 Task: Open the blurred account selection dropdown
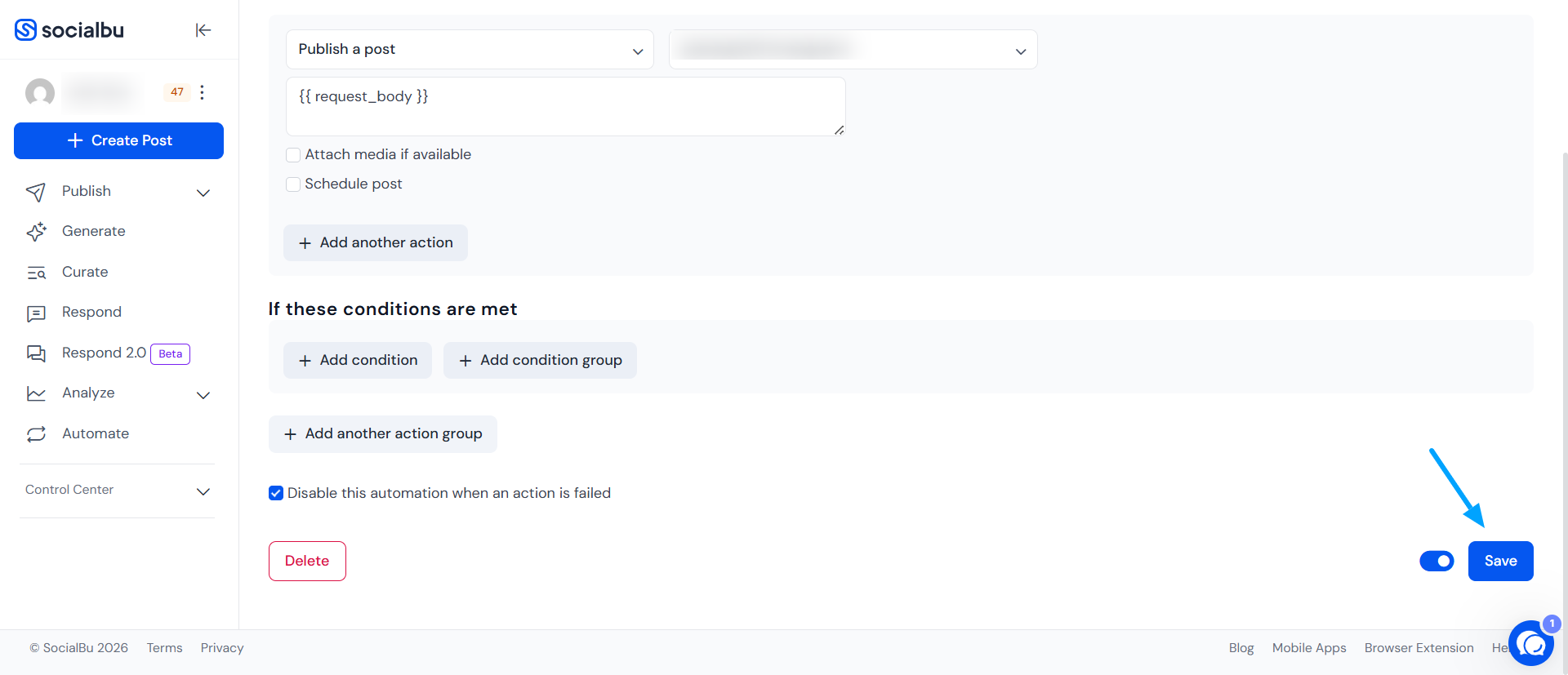853,50
